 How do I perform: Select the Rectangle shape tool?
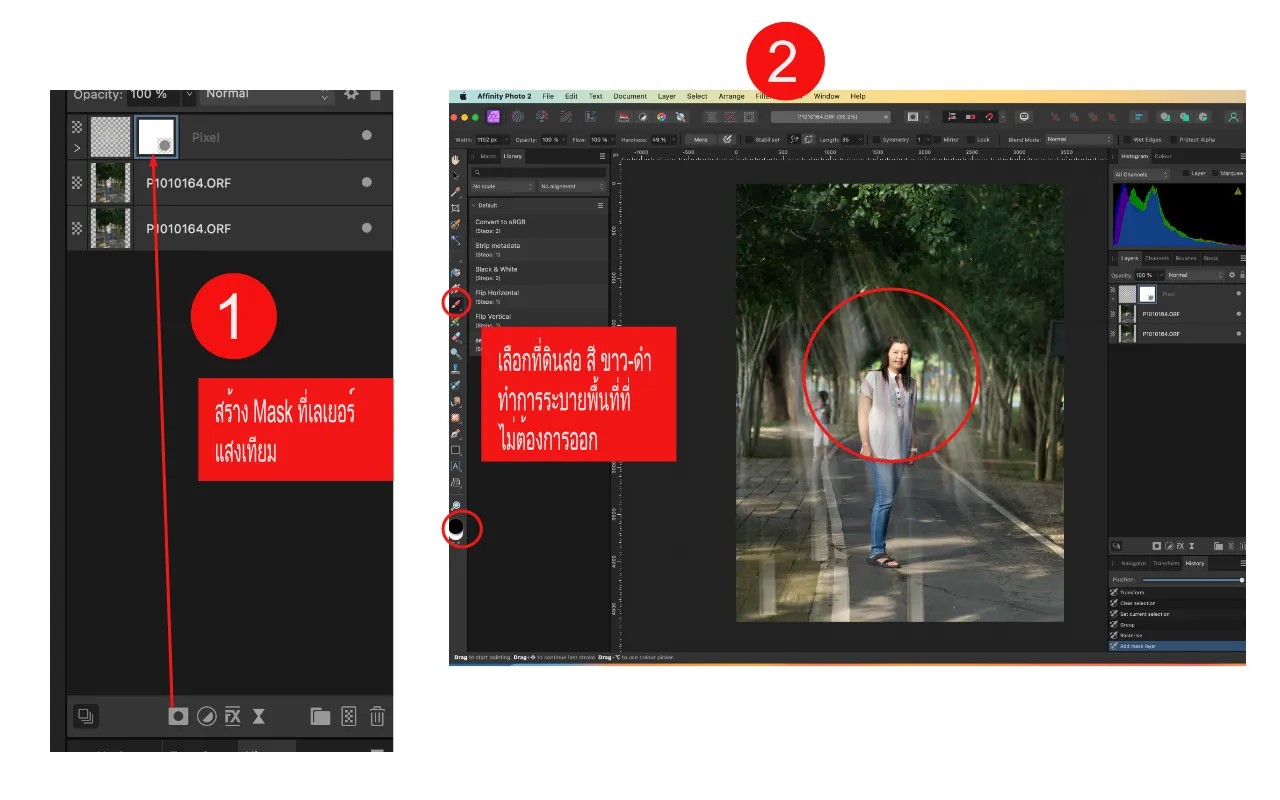pos(456,450)
